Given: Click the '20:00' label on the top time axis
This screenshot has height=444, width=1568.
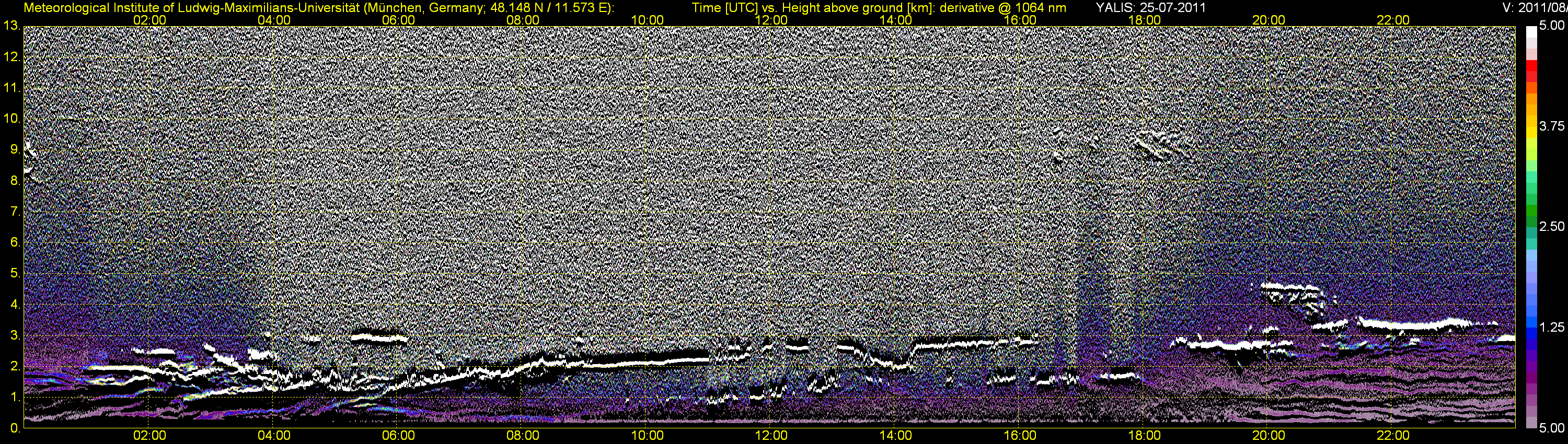Looking at the screenshot, I should (1269, 20).
